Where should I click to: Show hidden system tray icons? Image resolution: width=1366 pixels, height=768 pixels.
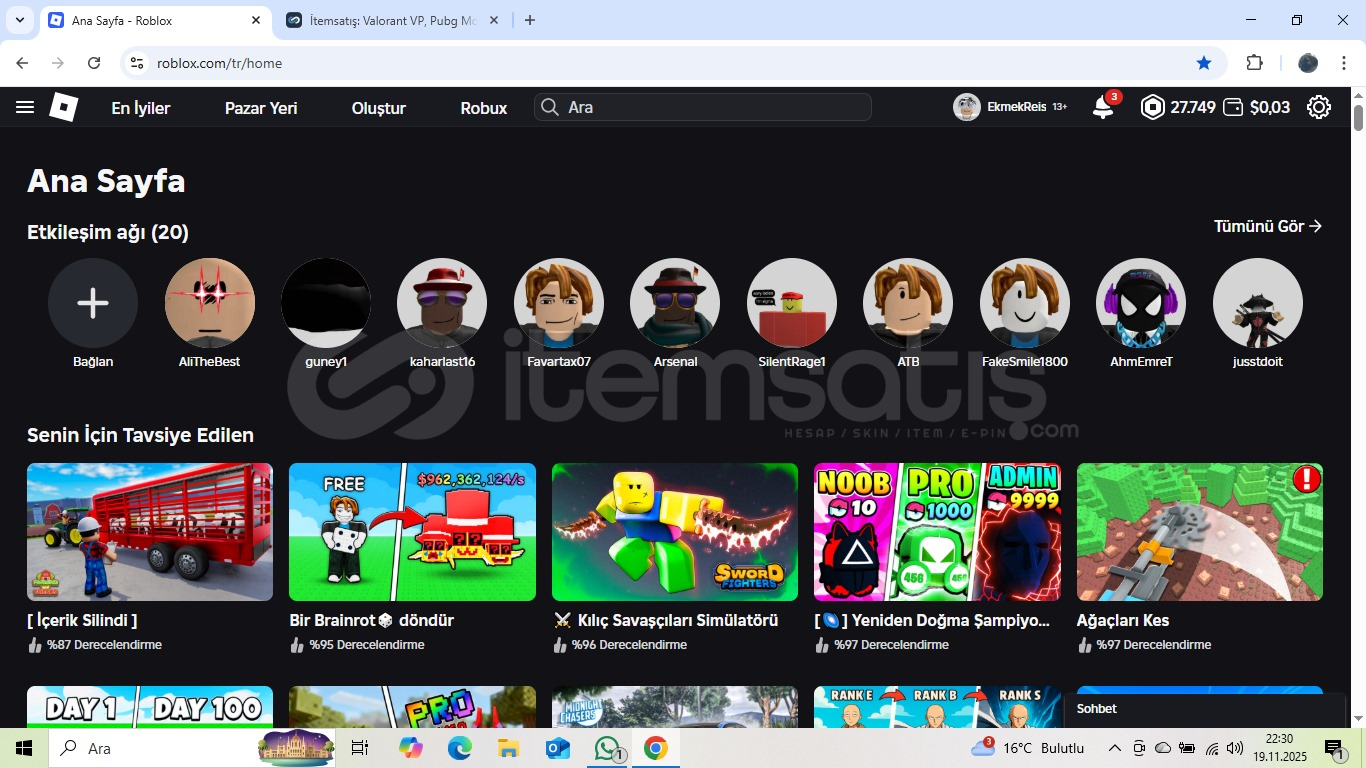coord(1114,748)
